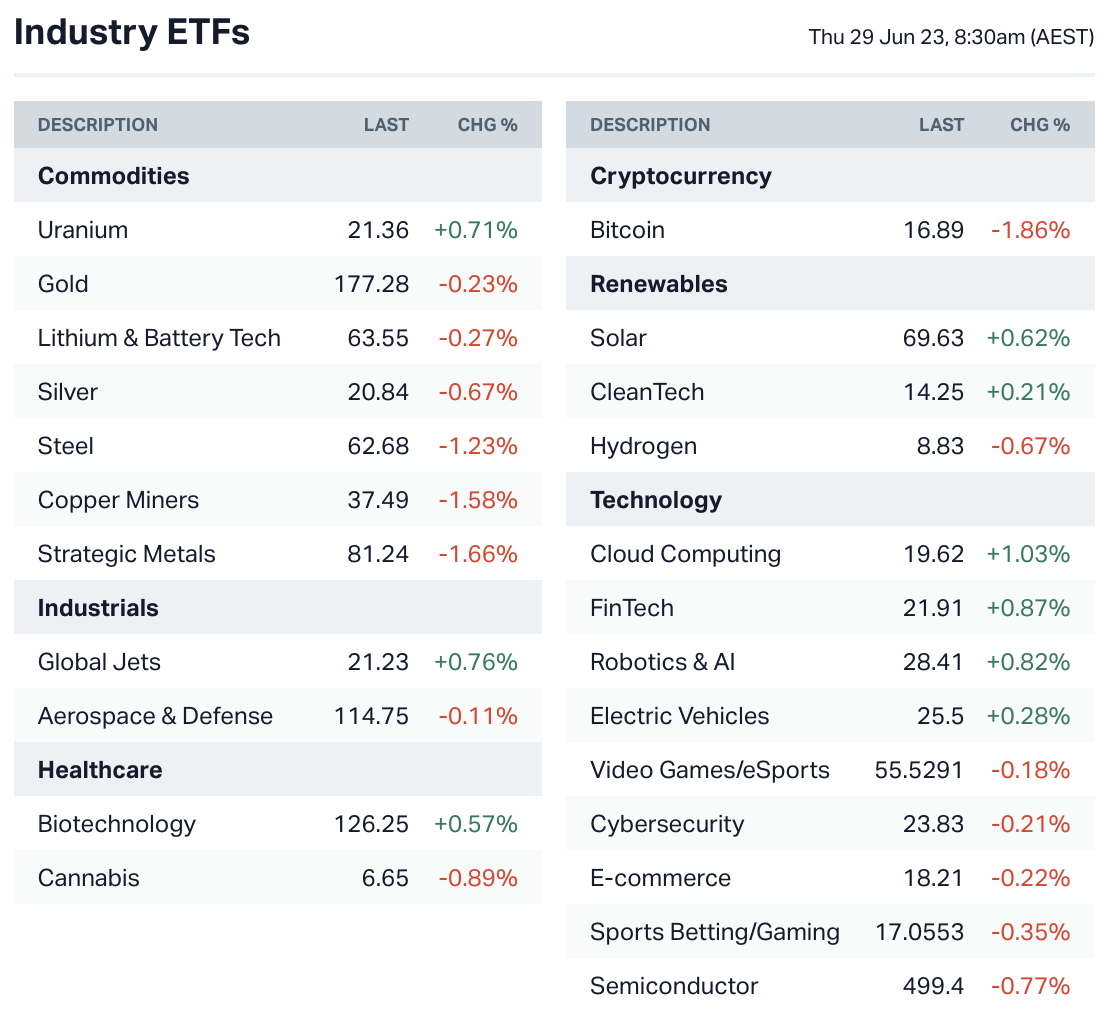Screen dimensions: 1112x1010
Task: Click the Technology section heading
Action: (655, 500)
